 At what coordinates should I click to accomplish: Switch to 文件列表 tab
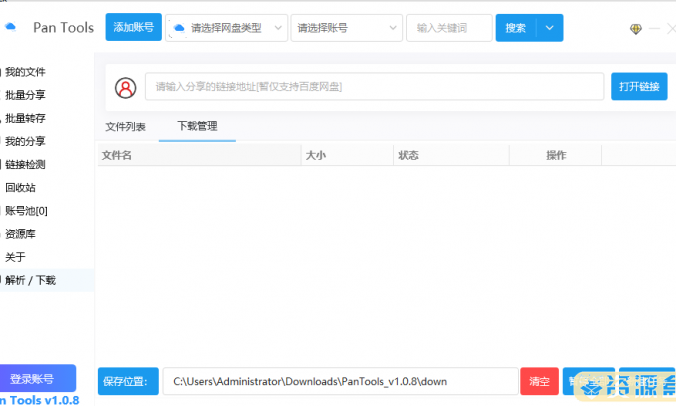(x=125, y=127)
